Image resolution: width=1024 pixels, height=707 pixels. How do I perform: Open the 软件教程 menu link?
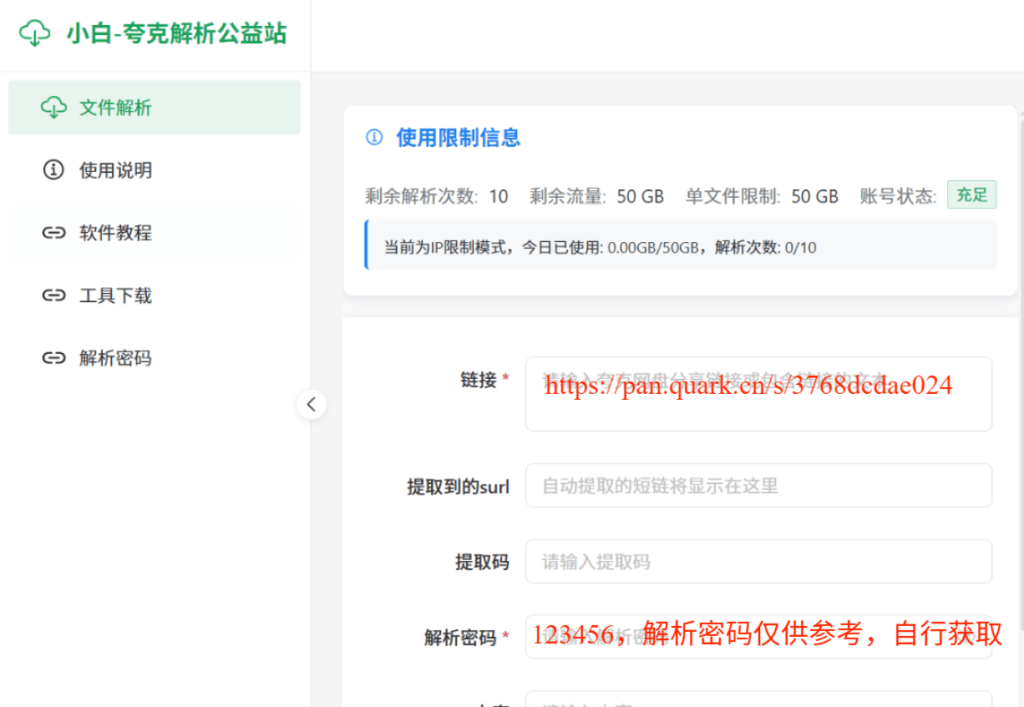click(154, 232)
